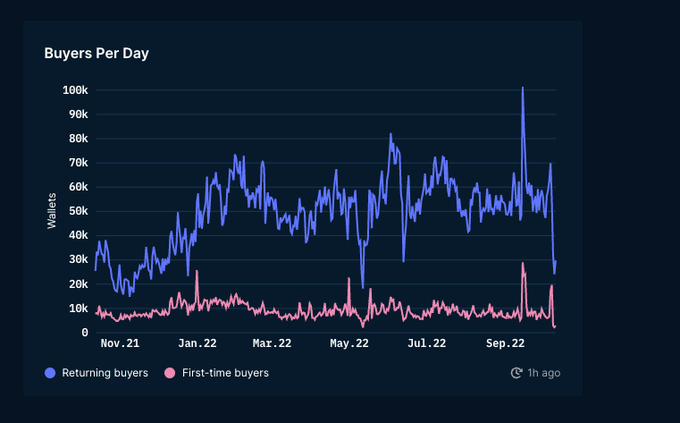Click the Wallets y-axis title
Viewport: 680px width, 423px height.
[x=51, y=211]
